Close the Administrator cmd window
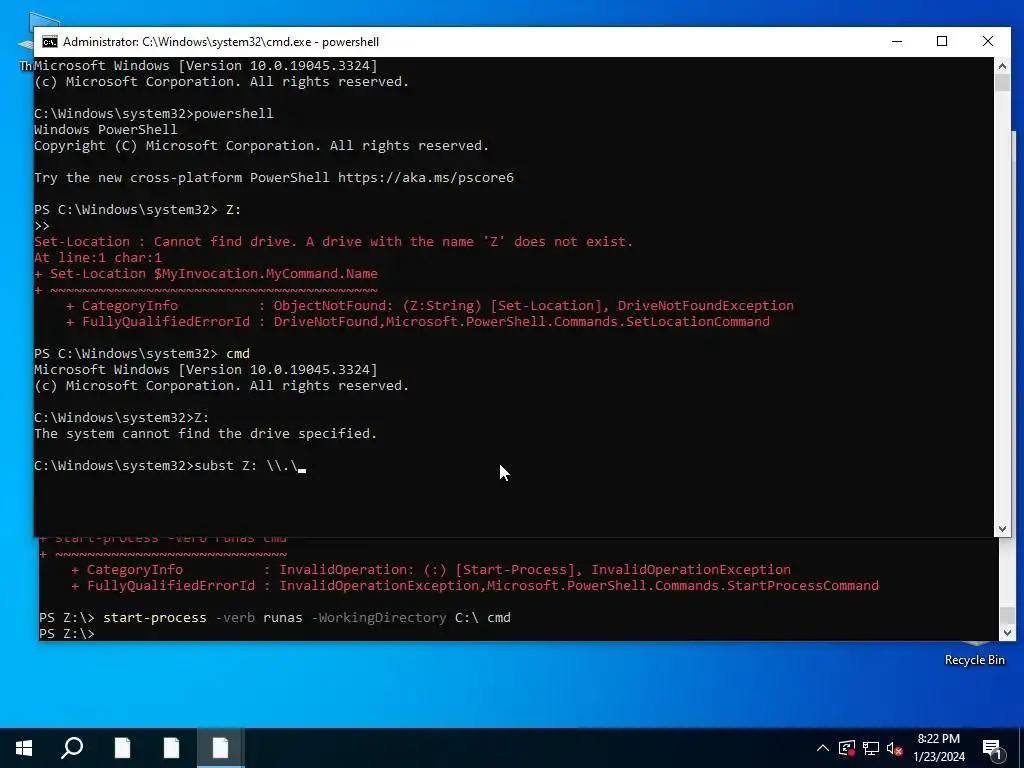Viewport: 1024px width, 768px height. pos(987,41)
